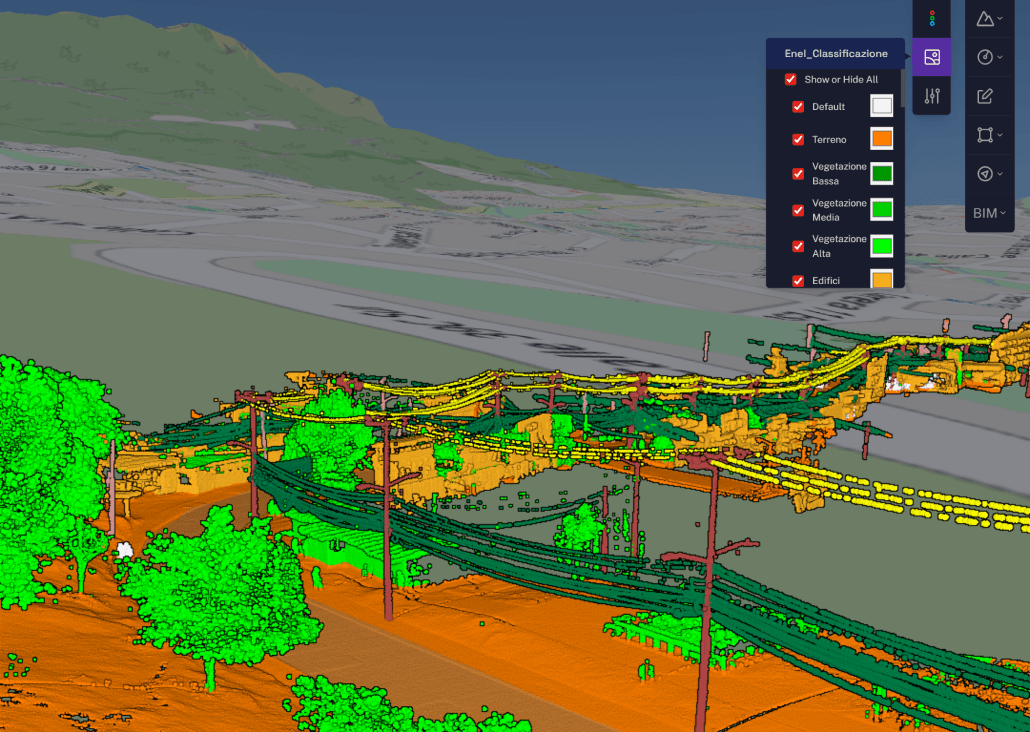1030x732 pixels.
Task: Open the chevron beside the mountain icon
Action: (x=1001, y=18)
